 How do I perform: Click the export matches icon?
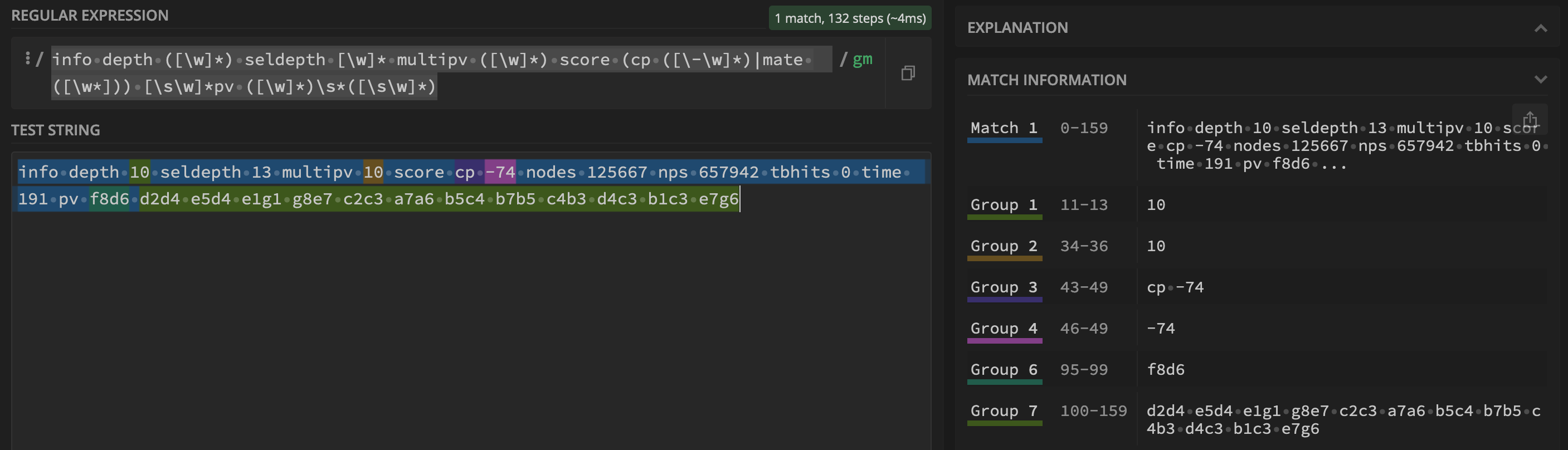coord(1530,119)
